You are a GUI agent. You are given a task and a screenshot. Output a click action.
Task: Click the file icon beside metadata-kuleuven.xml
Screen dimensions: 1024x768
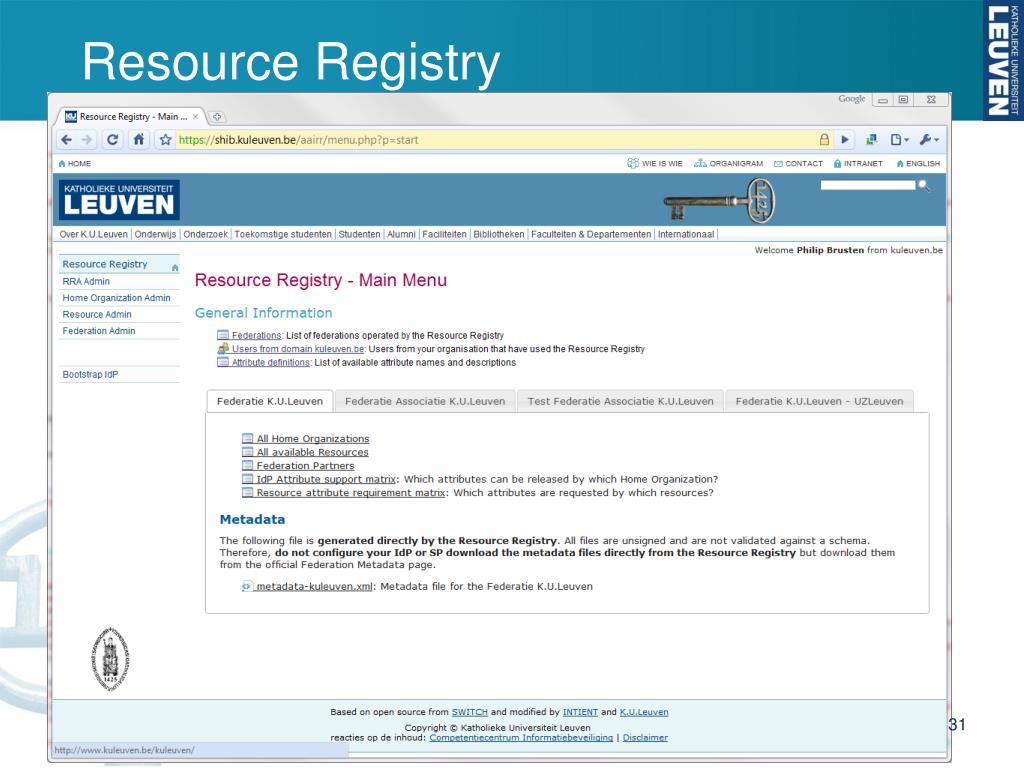pos(246,586)
